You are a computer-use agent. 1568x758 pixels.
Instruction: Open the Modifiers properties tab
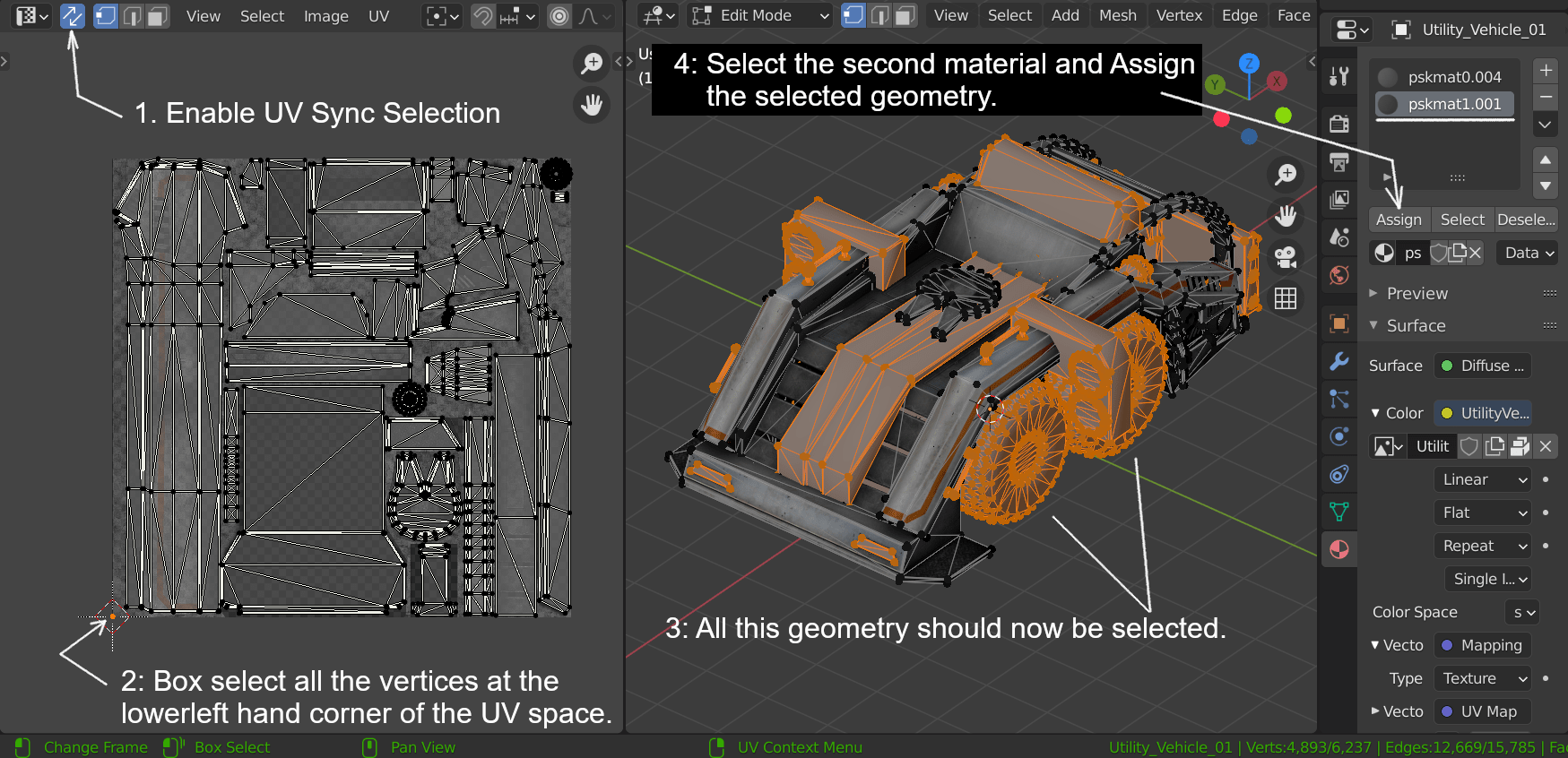click(x=1339, y=361)
